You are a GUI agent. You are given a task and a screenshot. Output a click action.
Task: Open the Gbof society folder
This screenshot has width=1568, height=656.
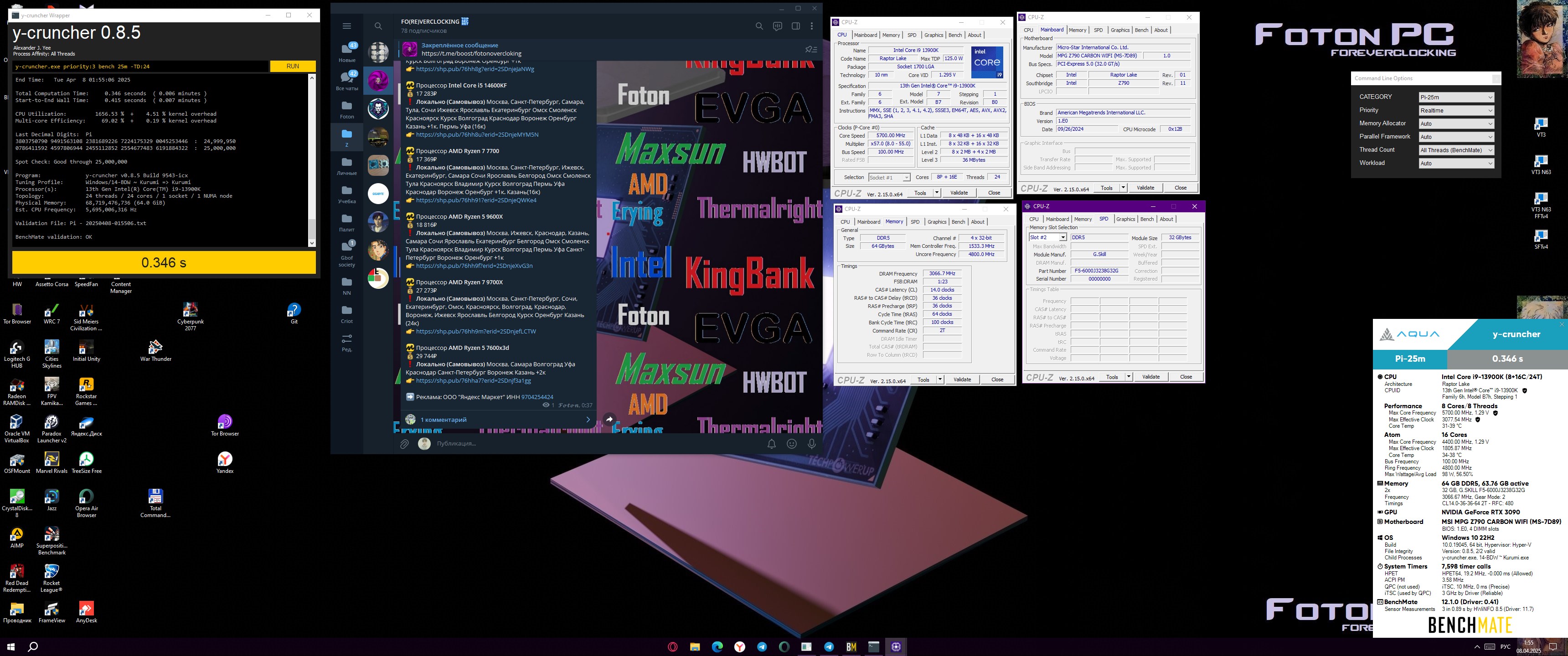pyautogui.click(x=347, y=254)
